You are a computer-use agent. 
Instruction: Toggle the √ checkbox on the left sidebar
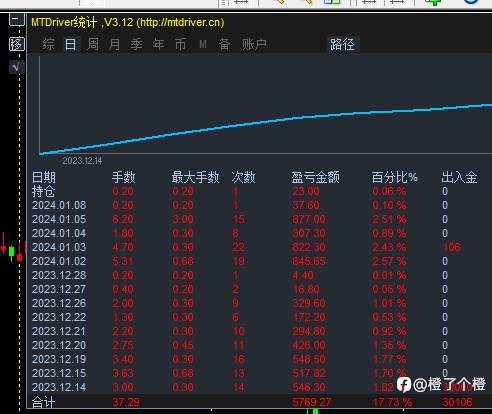(16, 67)
